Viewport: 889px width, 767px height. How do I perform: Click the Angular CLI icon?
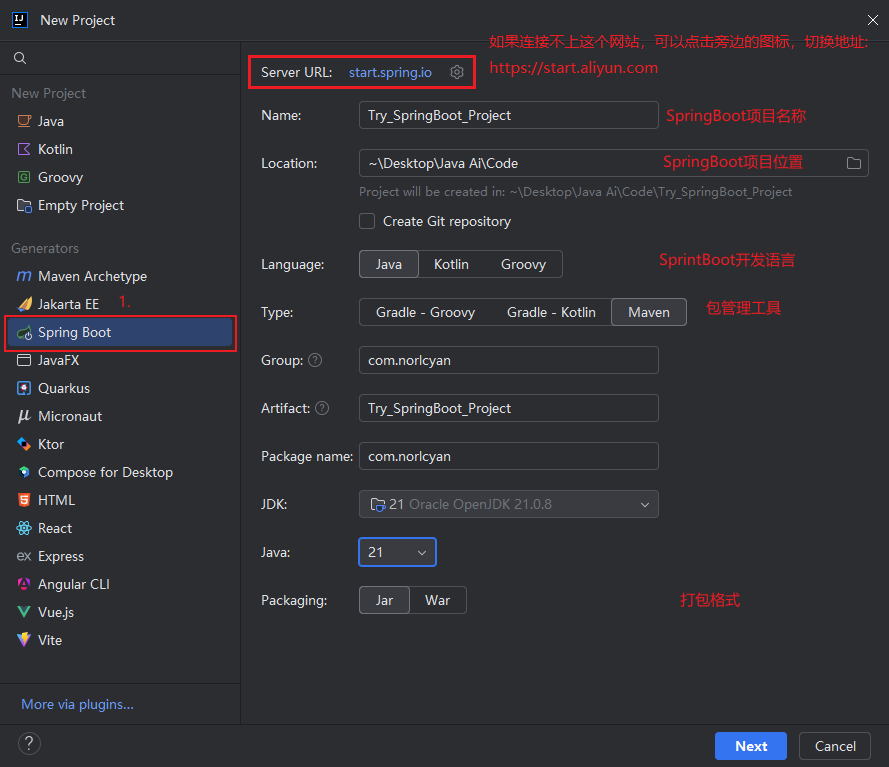(x=24, y=584)
